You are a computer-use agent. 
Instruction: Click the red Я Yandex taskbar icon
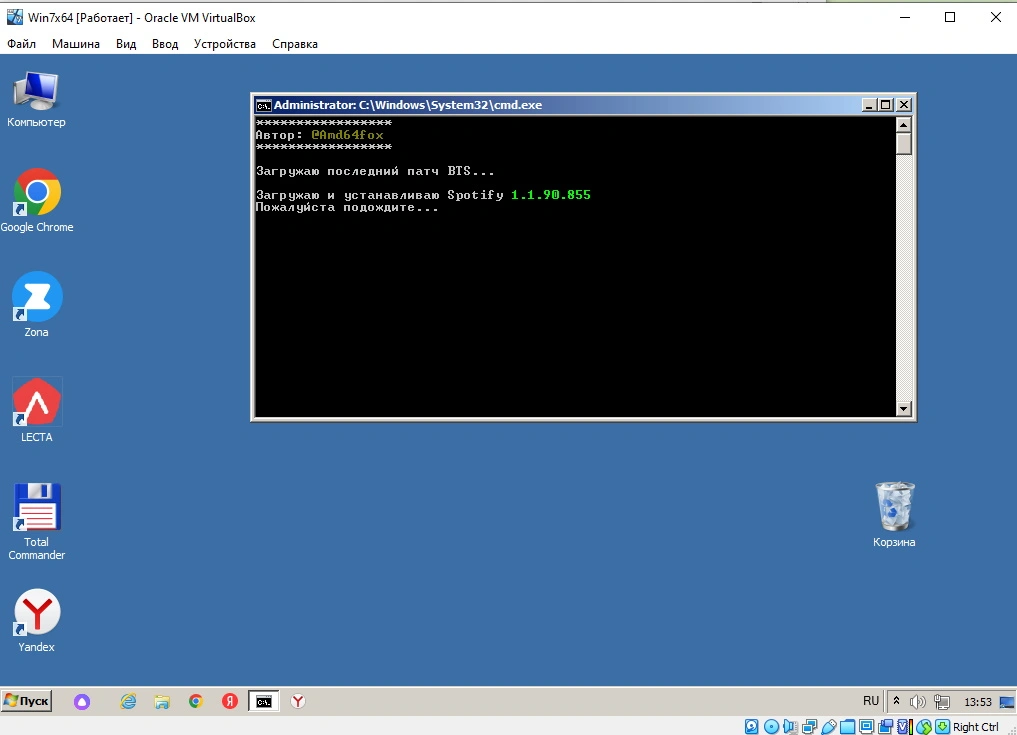pos(230,701)
